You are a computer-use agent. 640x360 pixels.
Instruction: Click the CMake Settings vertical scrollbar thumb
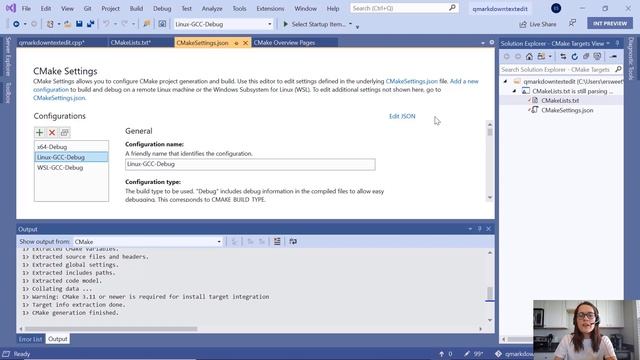pos(490,132)
